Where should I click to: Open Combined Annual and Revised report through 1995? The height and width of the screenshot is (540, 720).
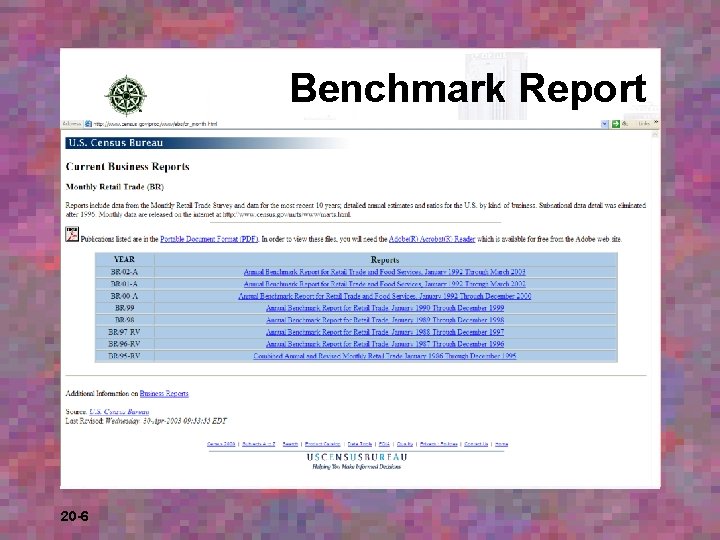385,356
